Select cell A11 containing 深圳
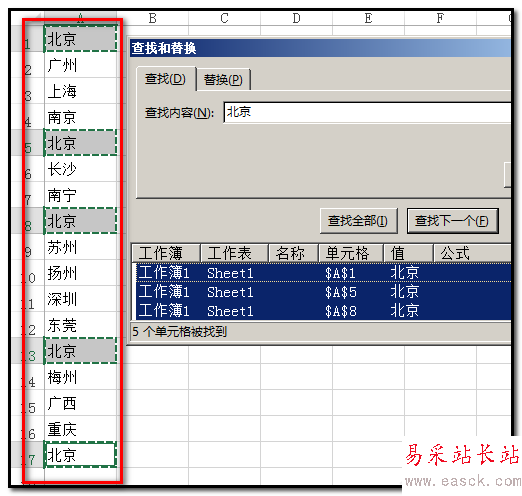The width and height of the screenshot is (522, 496). click(x=80, y=299)
